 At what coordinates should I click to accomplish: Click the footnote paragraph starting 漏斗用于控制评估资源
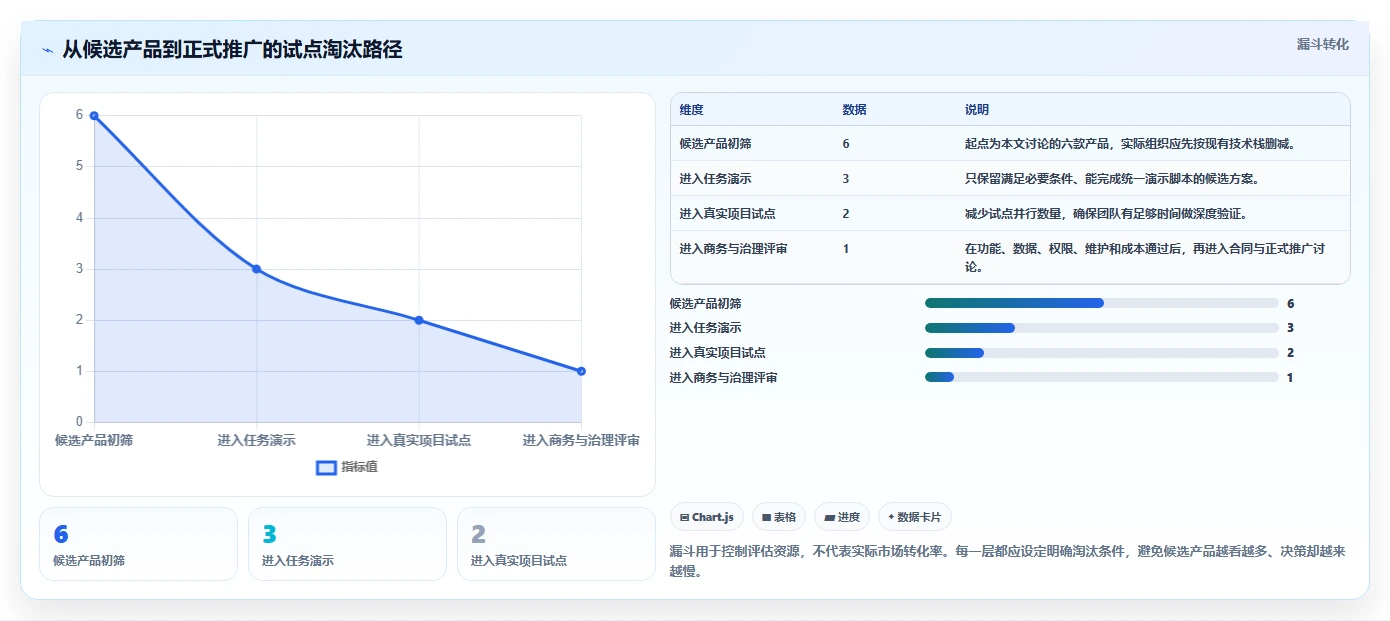(x=1007, y=561)
